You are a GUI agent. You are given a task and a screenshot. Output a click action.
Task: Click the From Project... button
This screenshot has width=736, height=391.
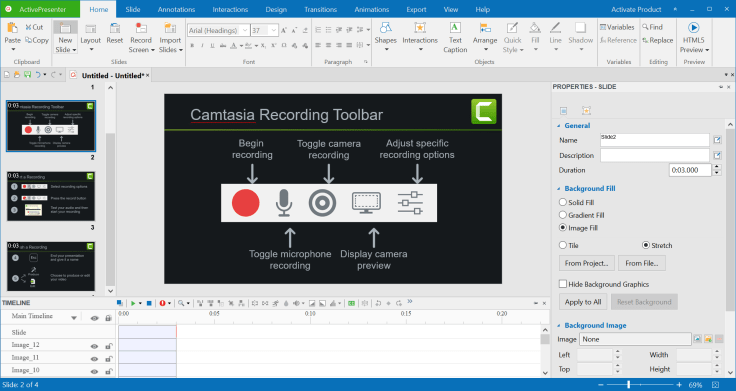[x=587, y=263]
